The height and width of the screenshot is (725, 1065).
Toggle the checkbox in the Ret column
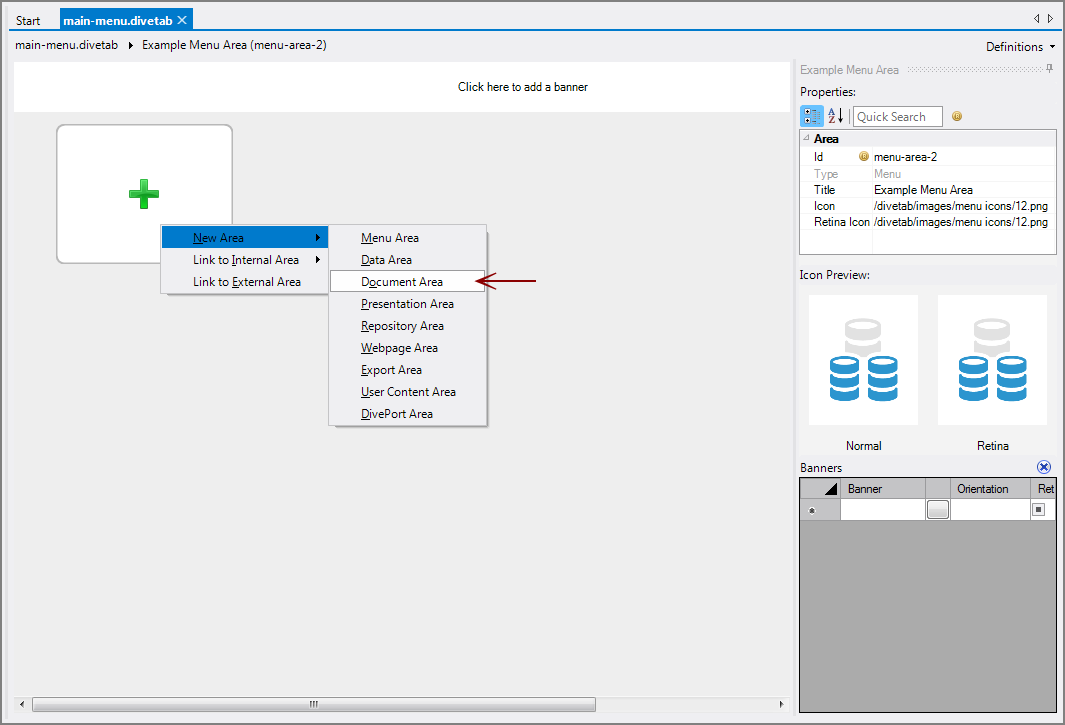(x=1038, y=509)
